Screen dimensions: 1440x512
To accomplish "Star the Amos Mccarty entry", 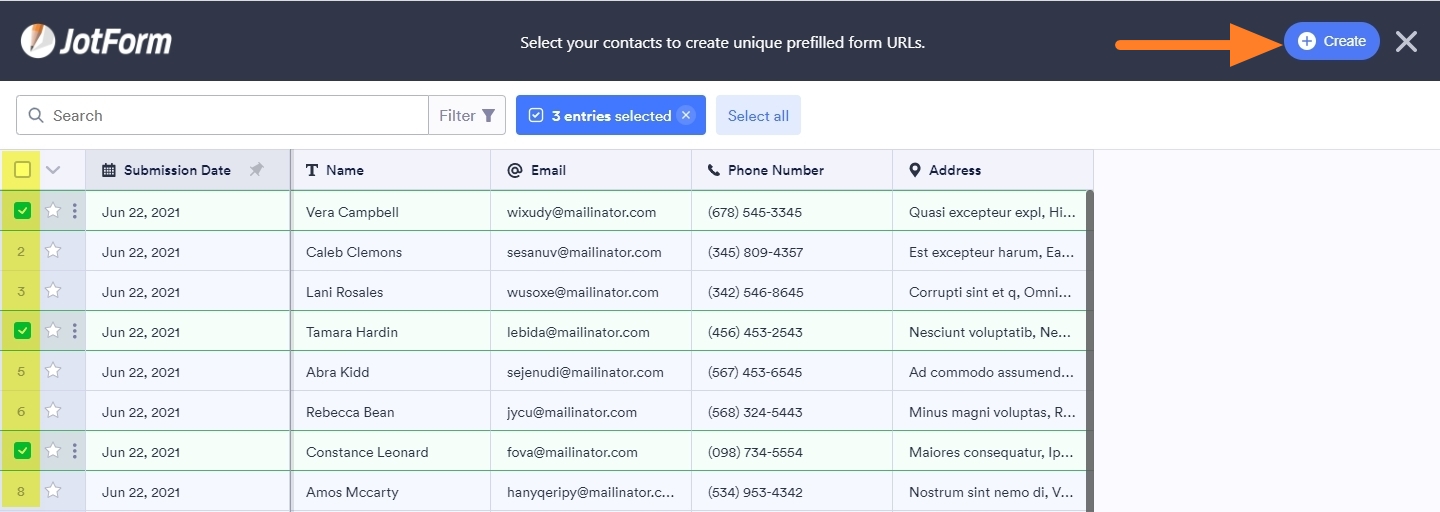I will coord(53,491).
